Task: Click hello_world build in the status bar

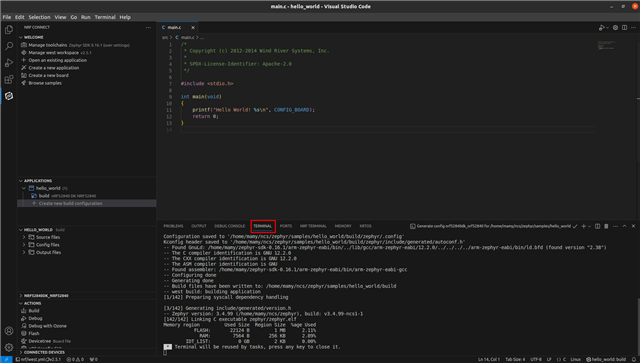Action: [606, 359]
